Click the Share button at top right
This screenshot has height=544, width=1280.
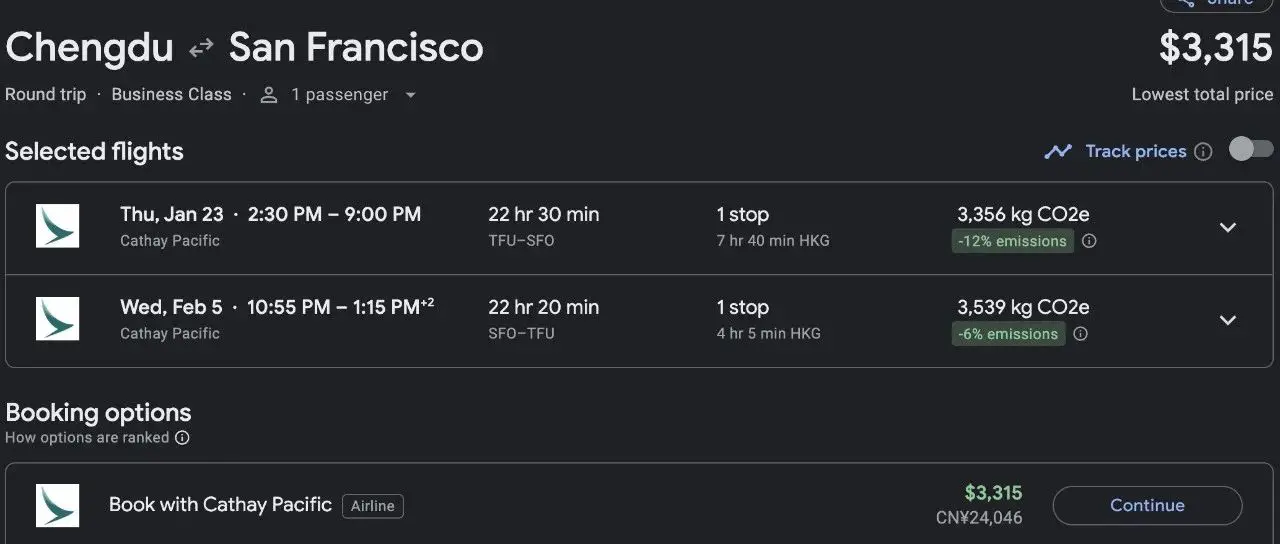tap(1215, 3)
